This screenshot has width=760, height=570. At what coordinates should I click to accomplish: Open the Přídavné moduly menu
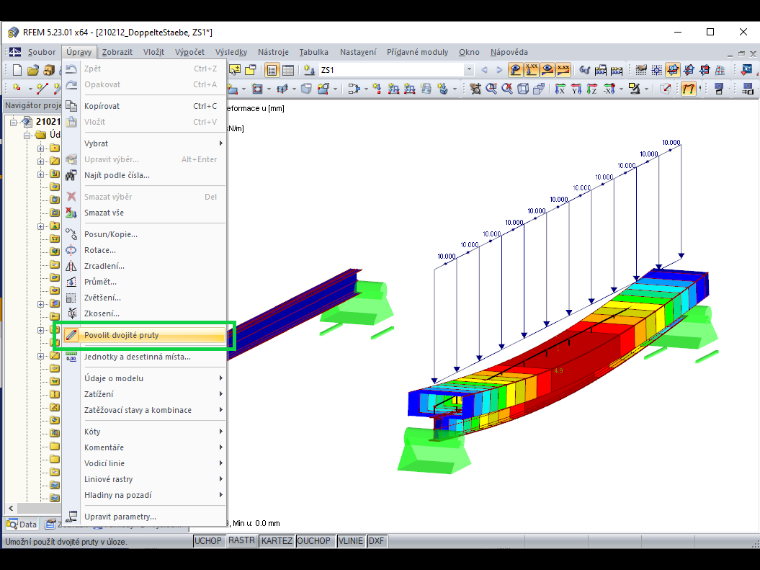click(417, 52)
